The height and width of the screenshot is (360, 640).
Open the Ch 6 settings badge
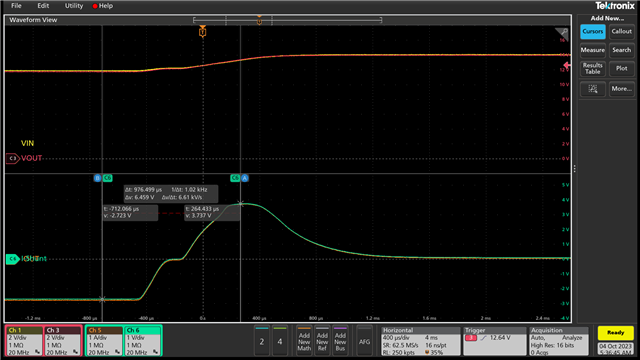pos(143,341)
